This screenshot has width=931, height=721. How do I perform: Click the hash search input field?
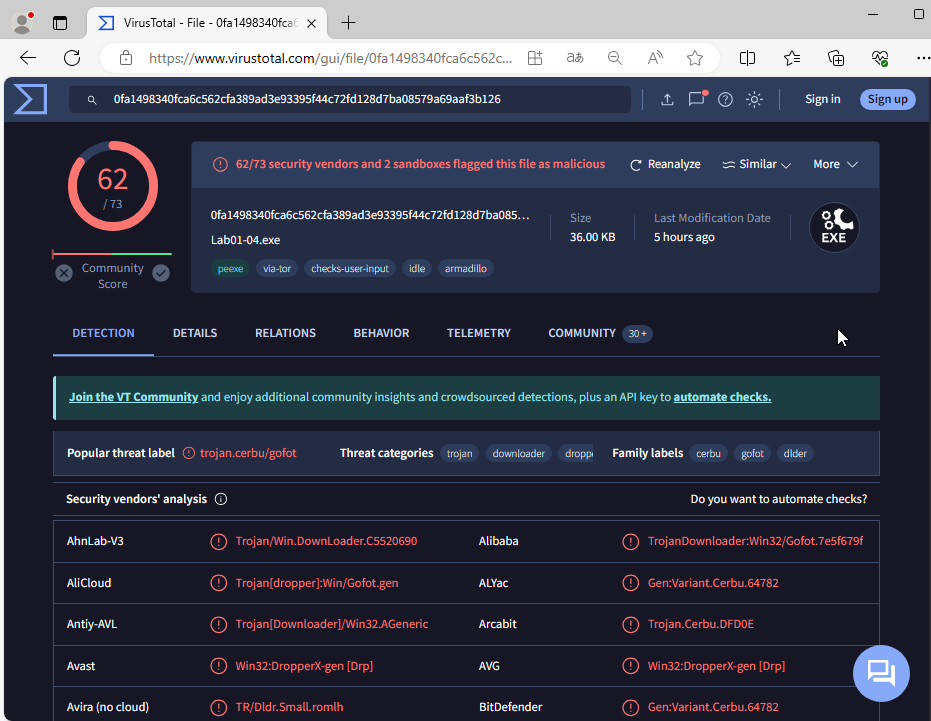350,99
